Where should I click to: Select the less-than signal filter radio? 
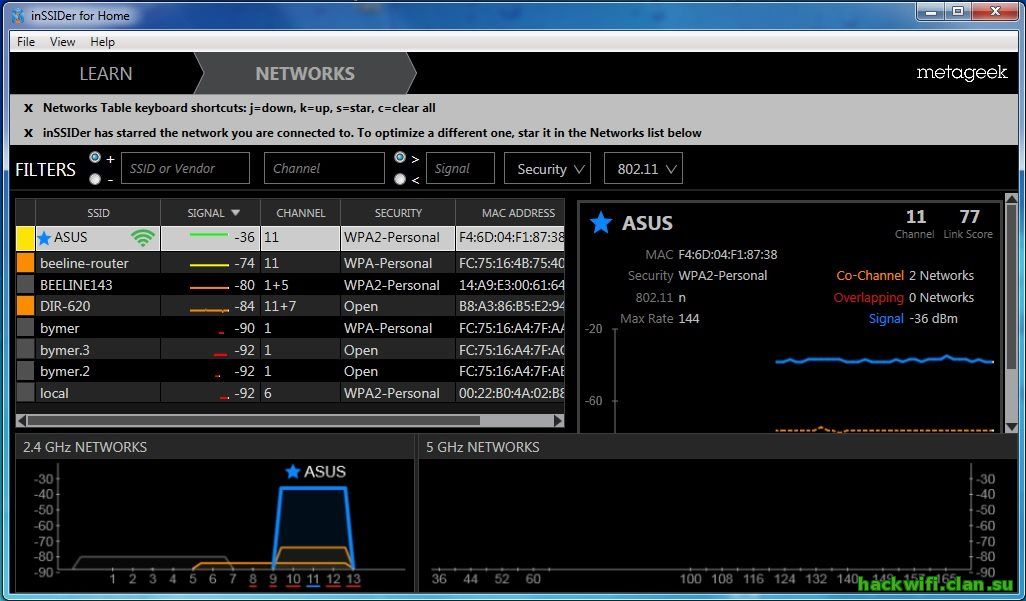point(400,179)
